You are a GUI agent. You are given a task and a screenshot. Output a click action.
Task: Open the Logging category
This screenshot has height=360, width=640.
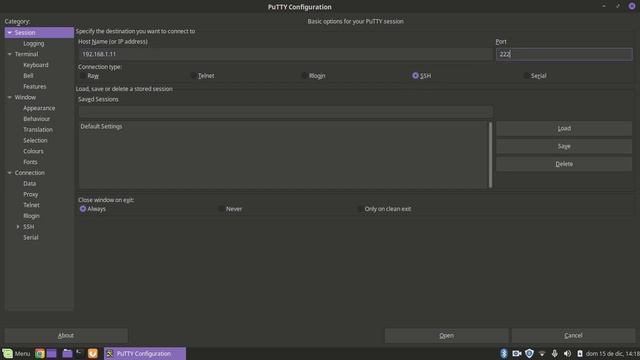click(x=33, y=44)
